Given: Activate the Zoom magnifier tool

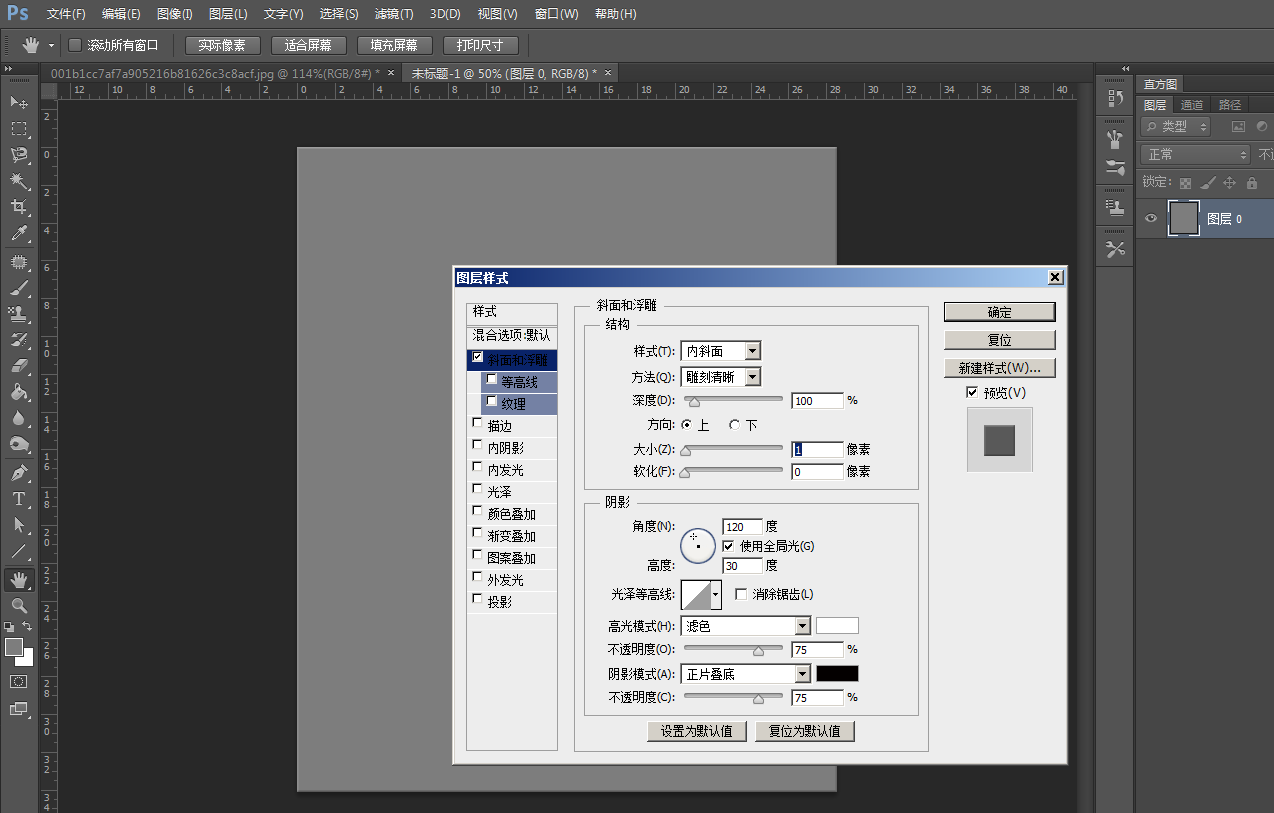Looking at the screenshot, I should pos(19,605).
